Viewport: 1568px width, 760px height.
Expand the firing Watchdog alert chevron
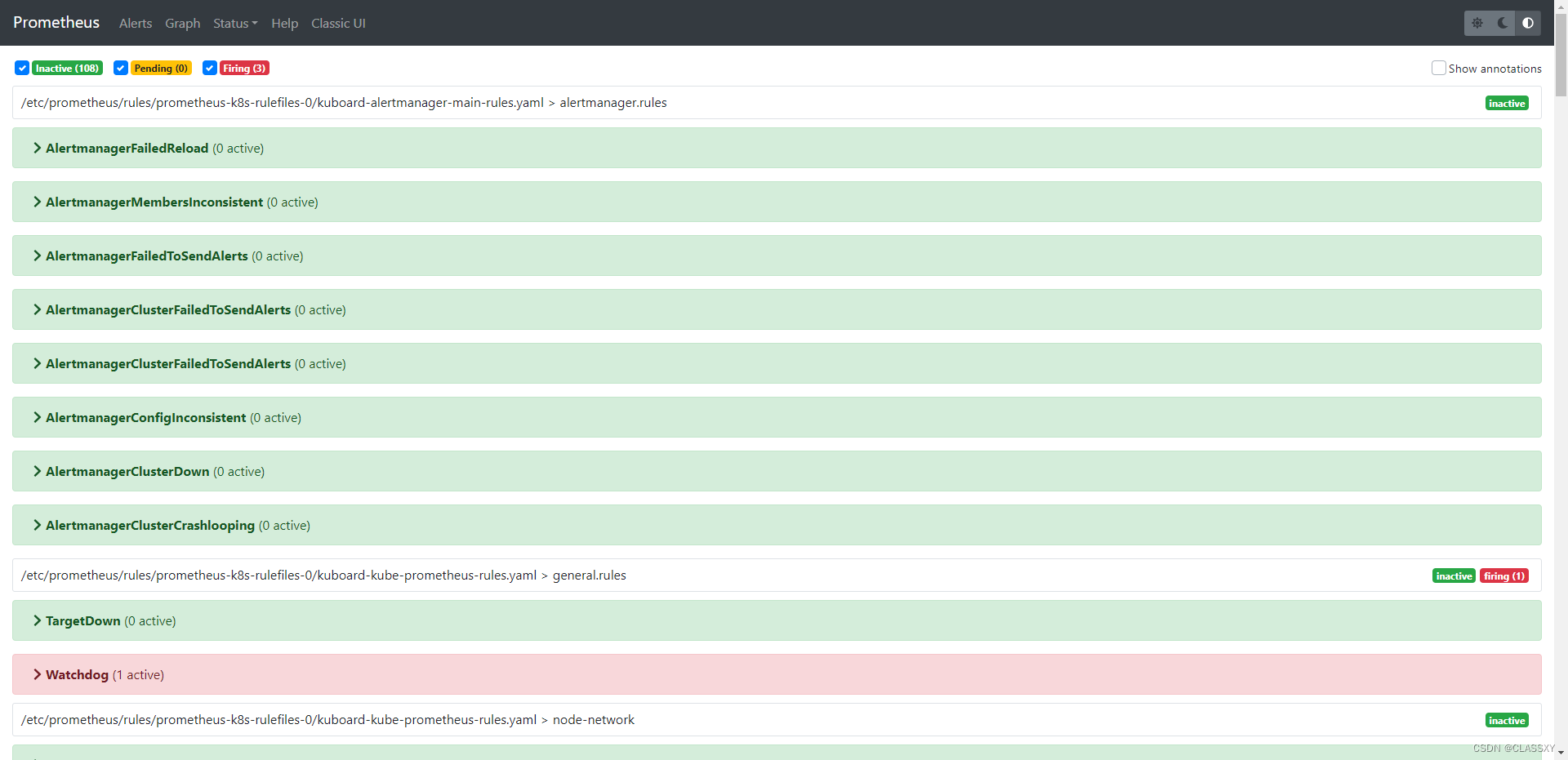point(37,674)
